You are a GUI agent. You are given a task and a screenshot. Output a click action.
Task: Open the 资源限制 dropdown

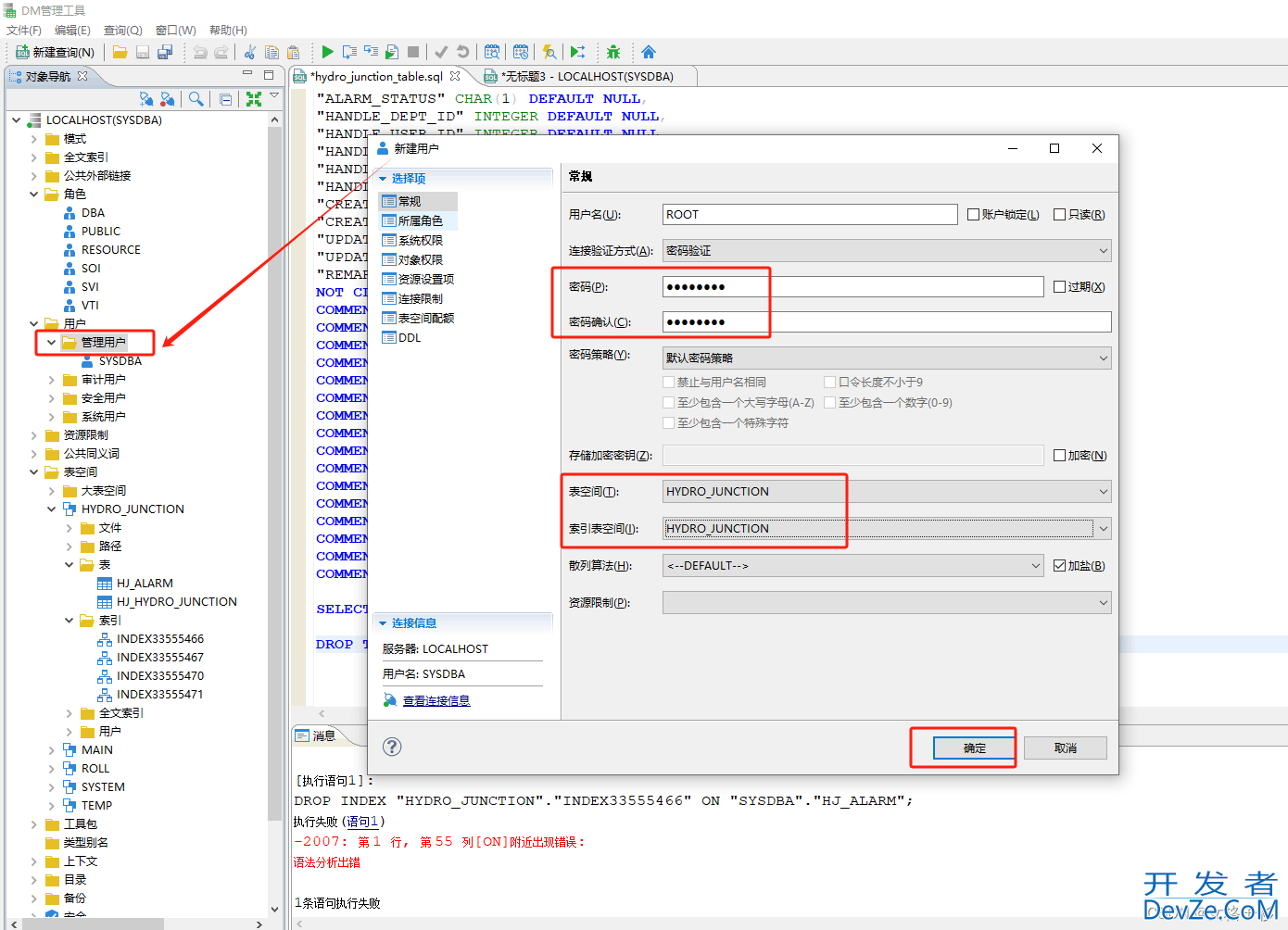[x=887, y=602]
